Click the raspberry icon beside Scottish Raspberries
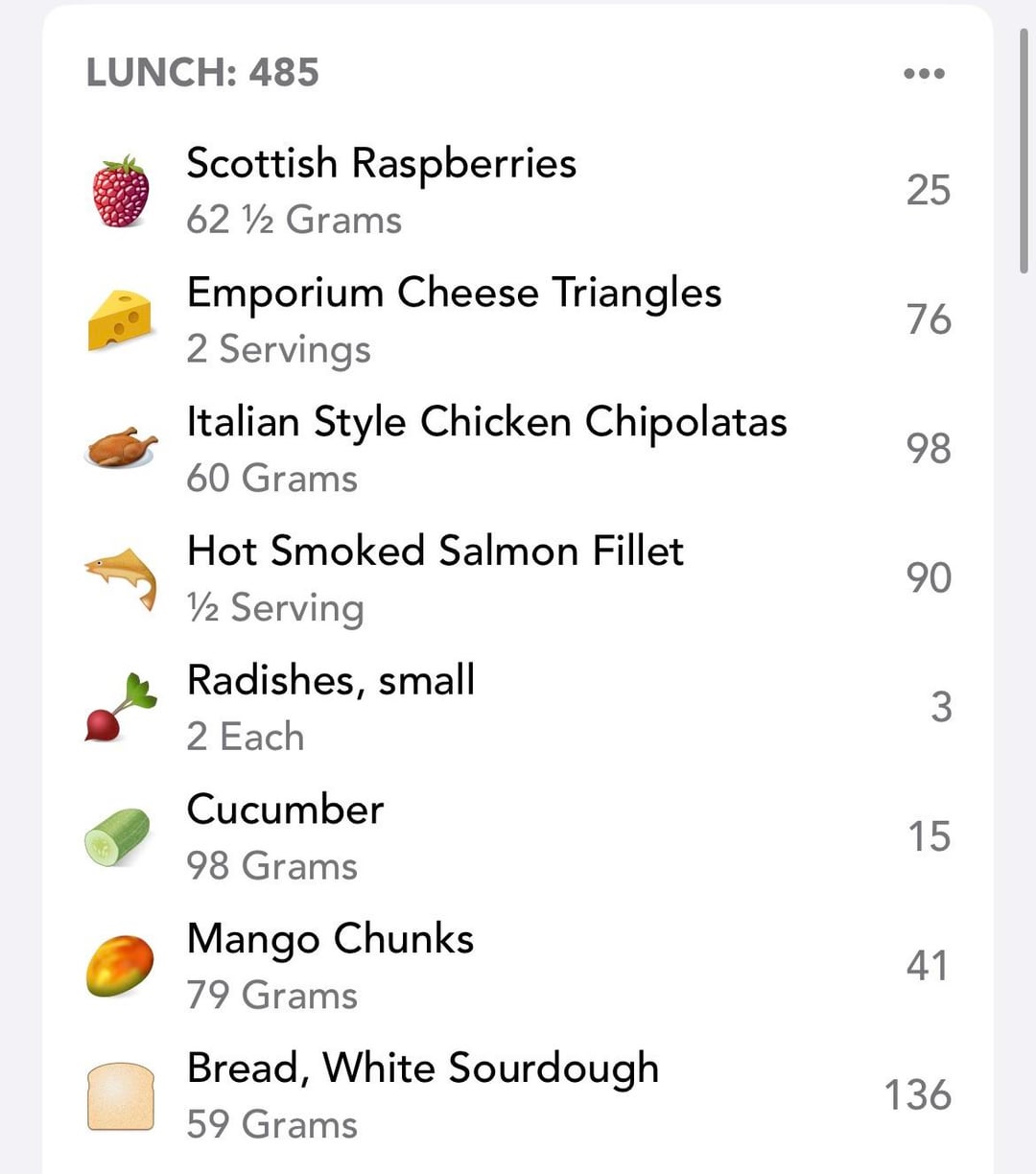Image resolution: width=1036 pixels, height=1174 pixels. tap(120, 191)
